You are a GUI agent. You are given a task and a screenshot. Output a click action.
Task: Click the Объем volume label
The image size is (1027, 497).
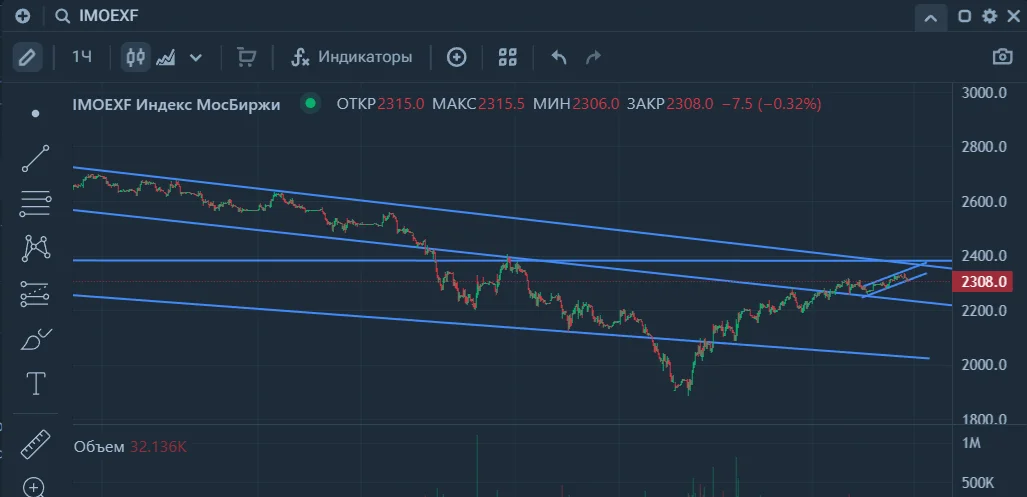point(99,447)
